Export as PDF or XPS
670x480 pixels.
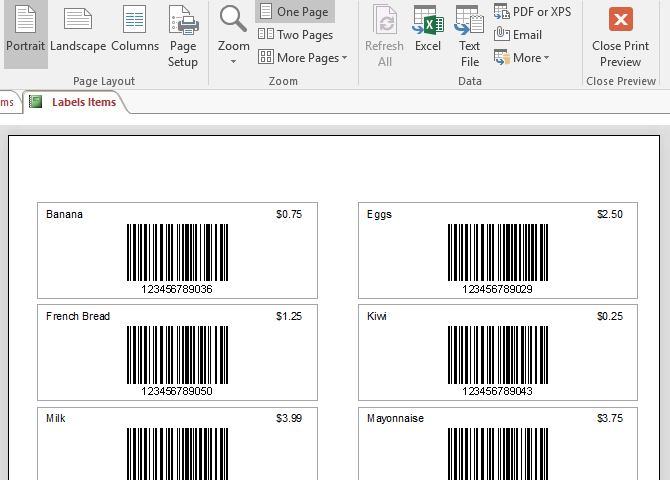[532, 12]
